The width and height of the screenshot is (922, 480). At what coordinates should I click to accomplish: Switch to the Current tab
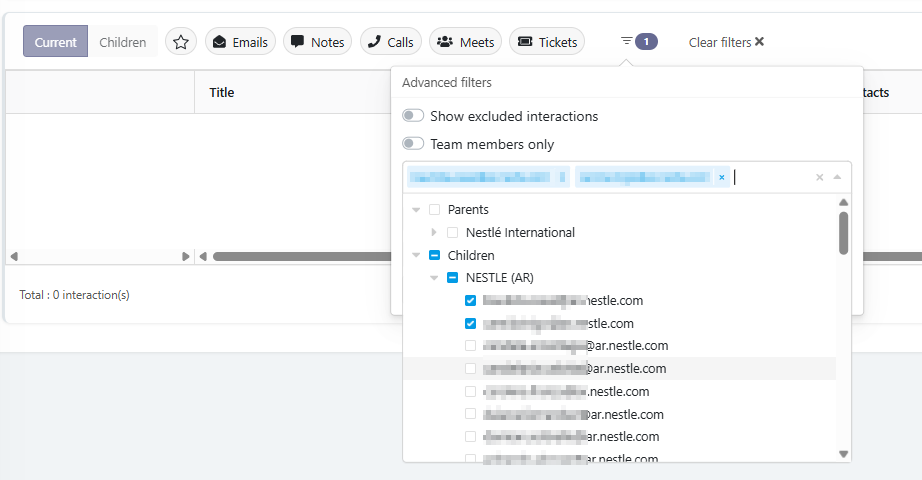(x=56, y=42)
